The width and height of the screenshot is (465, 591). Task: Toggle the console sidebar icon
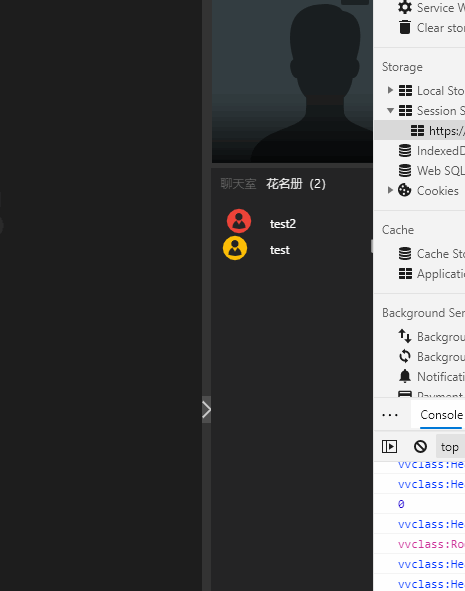coord(389,447)
